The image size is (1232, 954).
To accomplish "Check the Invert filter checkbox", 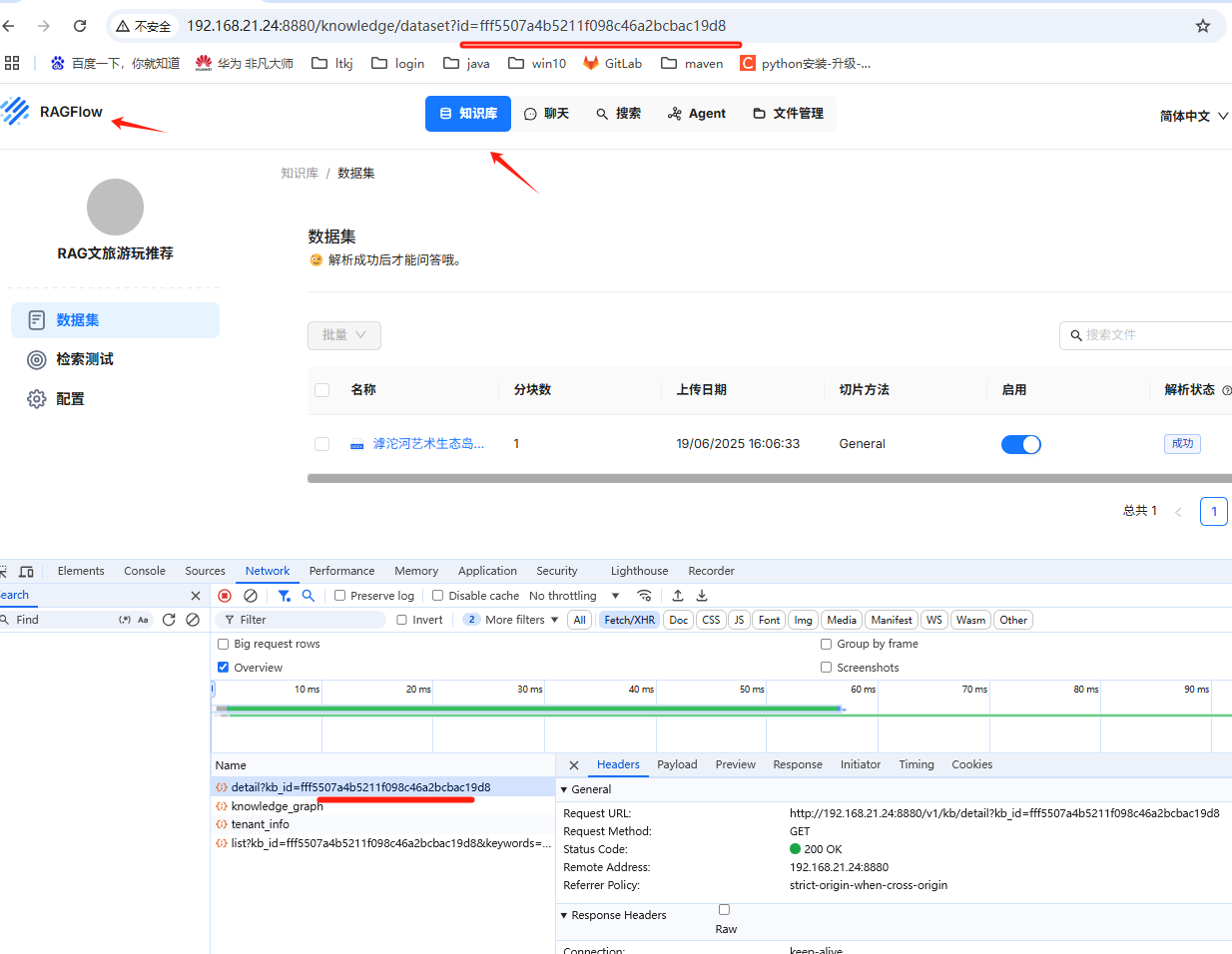I will coord(401,620).
